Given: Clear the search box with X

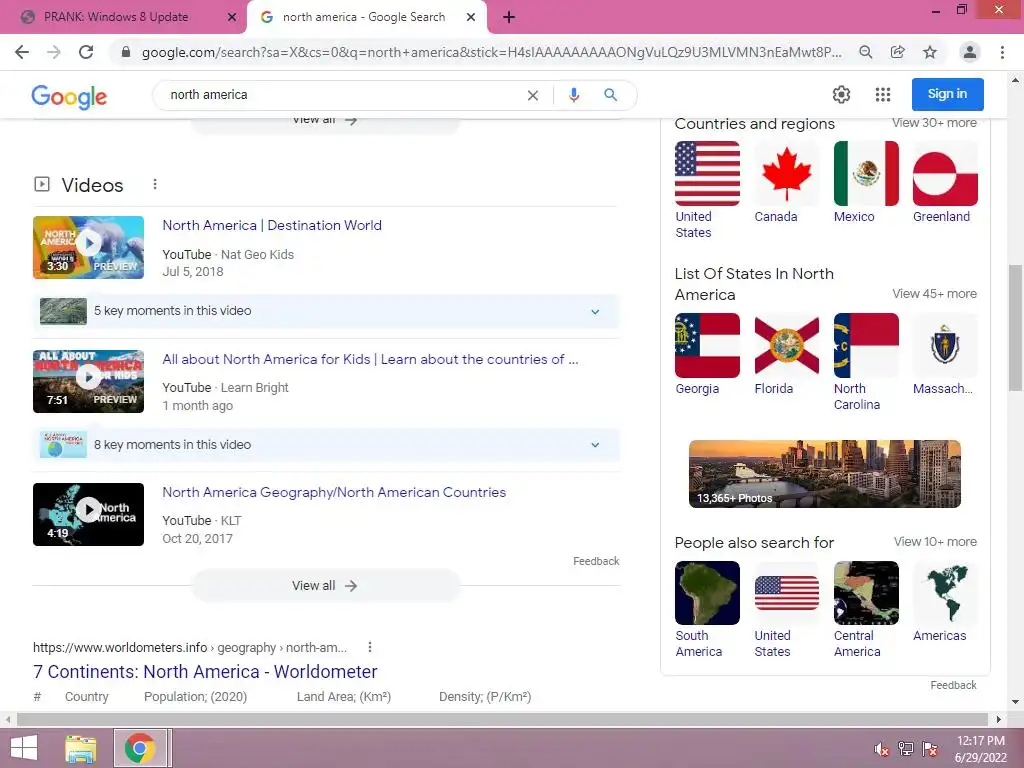Looking at the screenshot, I should (533, 95).
